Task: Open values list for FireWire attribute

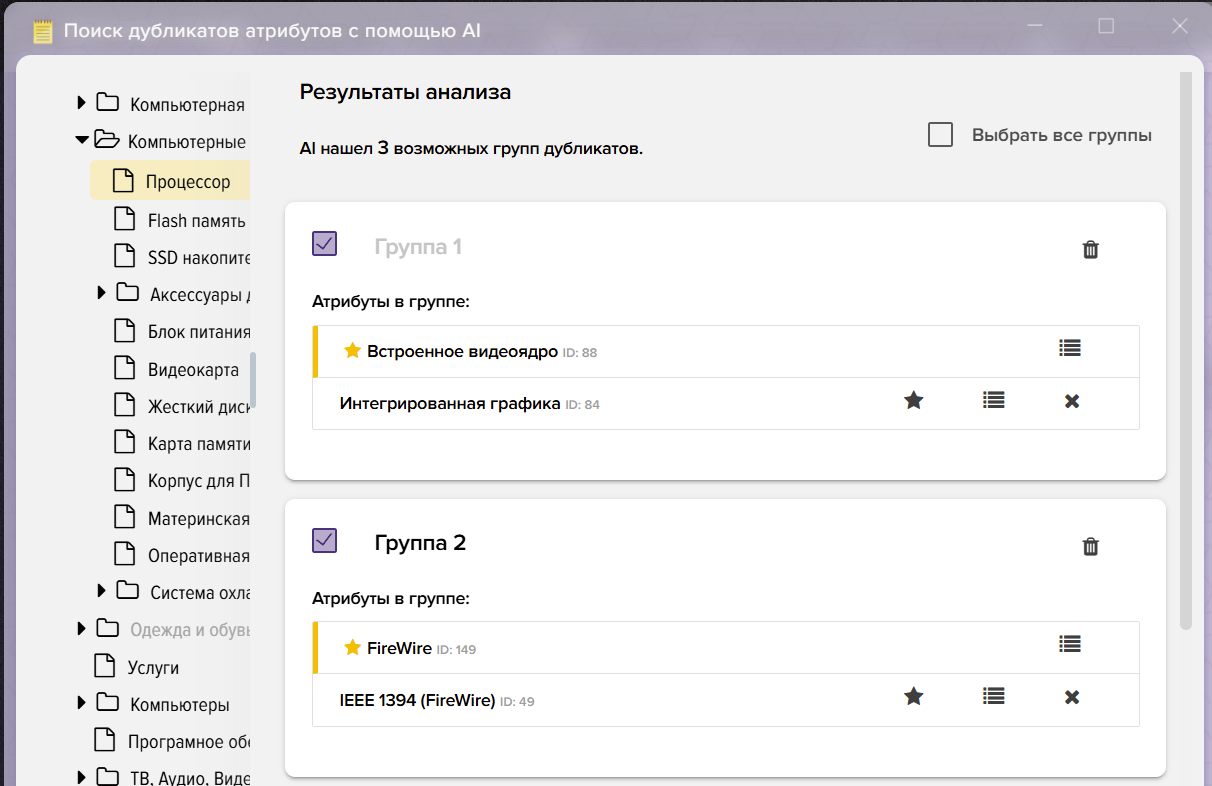Action: tap(1070, 645)
